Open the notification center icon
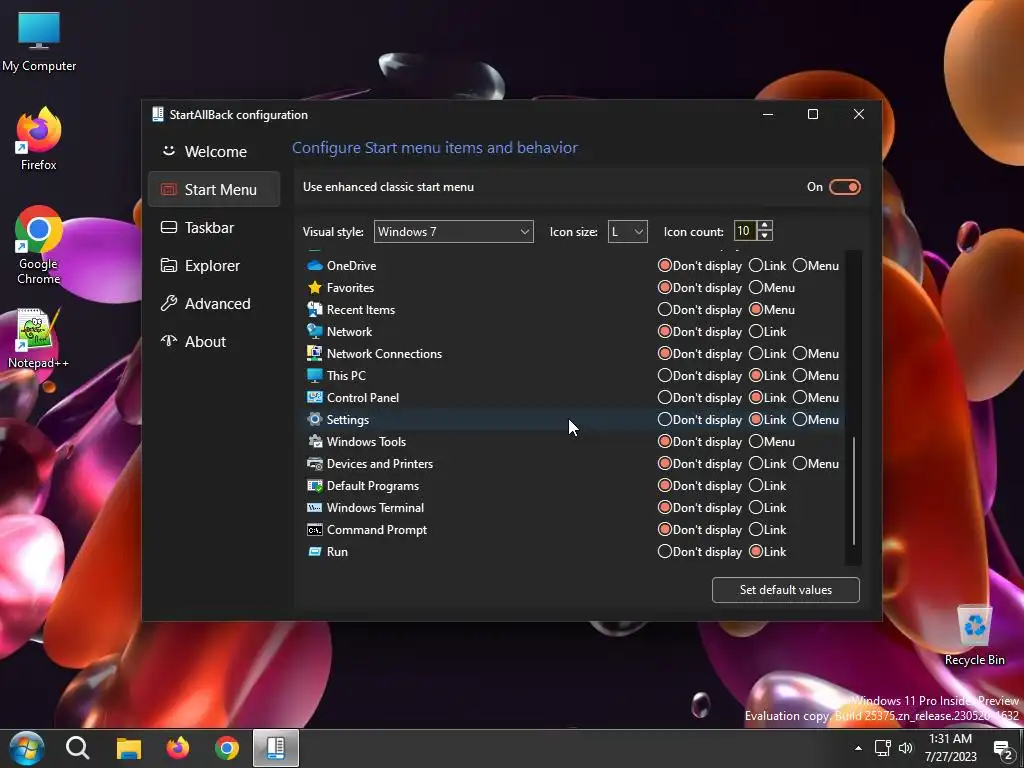Screen dimensions: 1024x768 click(x=1002, y=748)
